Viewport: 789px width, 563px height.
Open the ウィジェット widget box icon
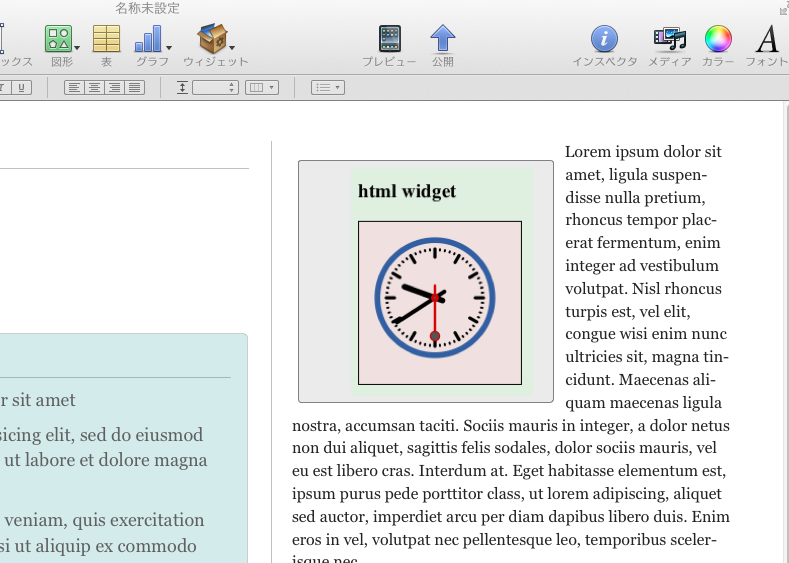coord(212,39)
